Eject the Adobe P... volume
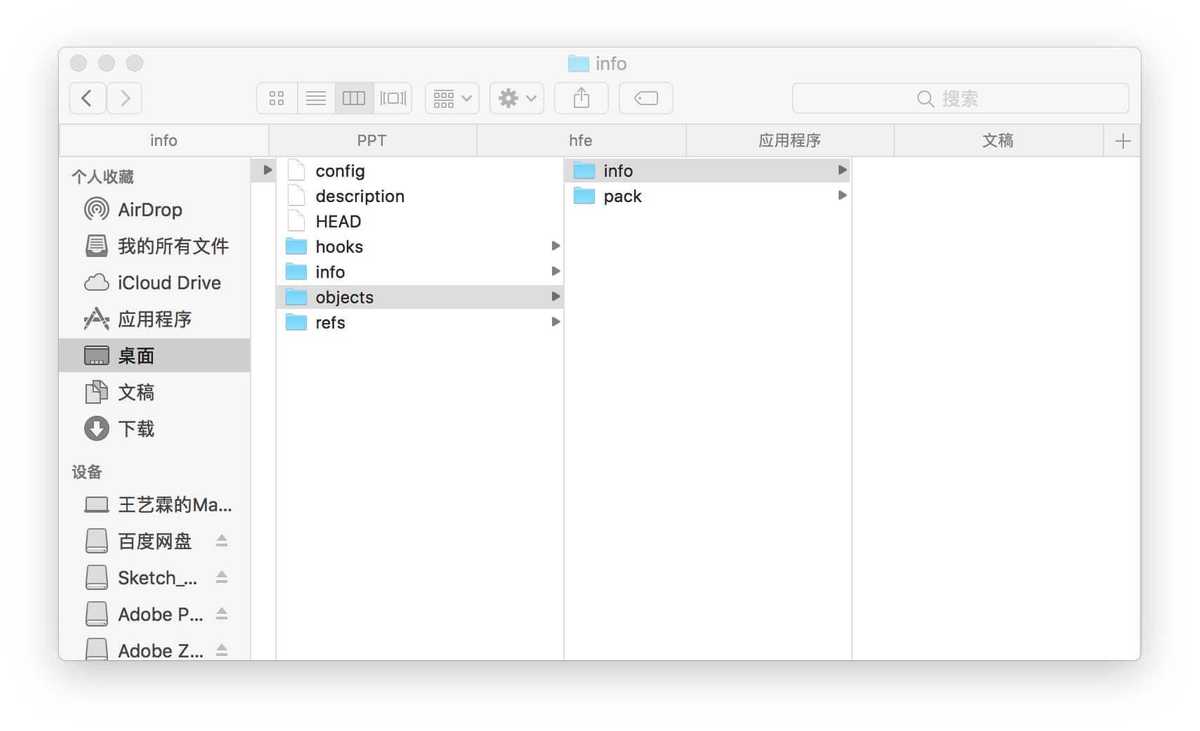Viewport: 1200px width, 731px height. [x=222, y=614]
